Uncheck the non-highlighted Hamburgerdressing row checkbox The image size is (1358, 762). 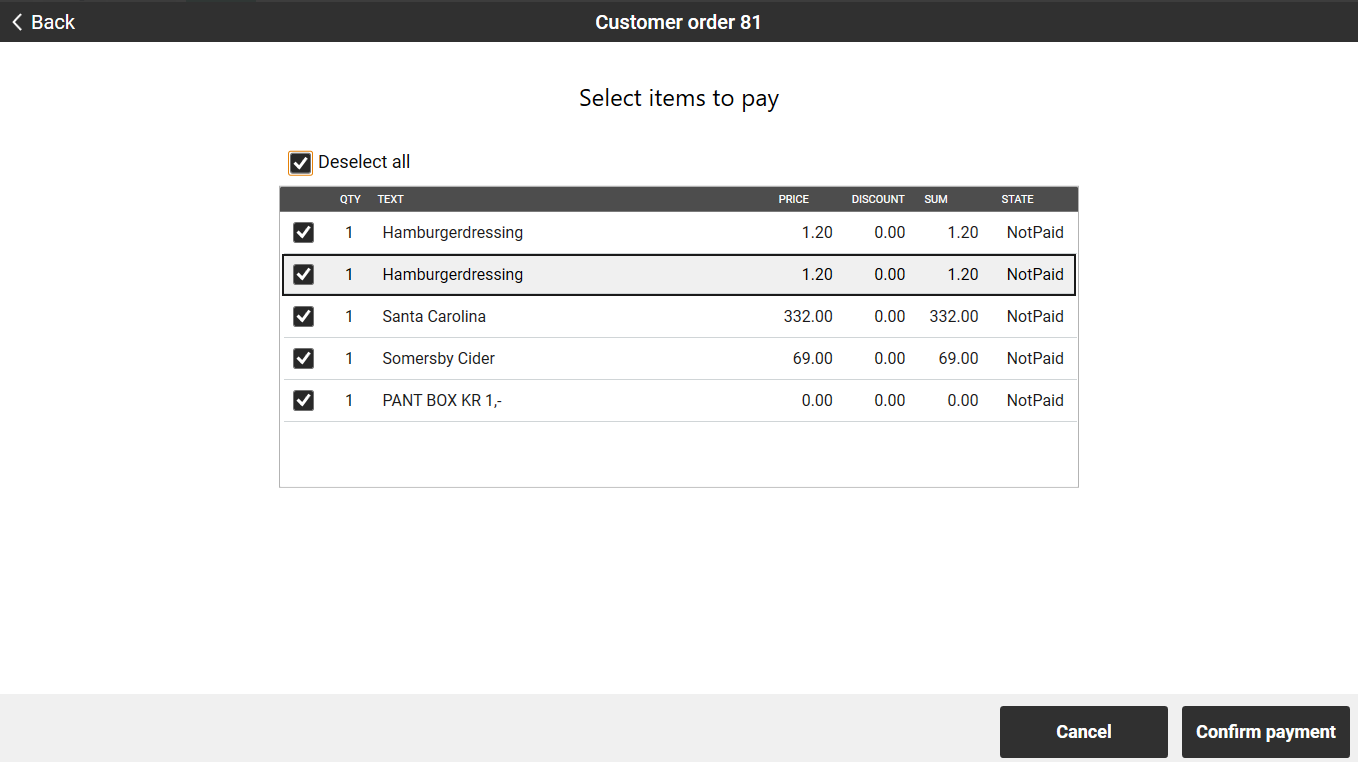click(x=303, y=233)
